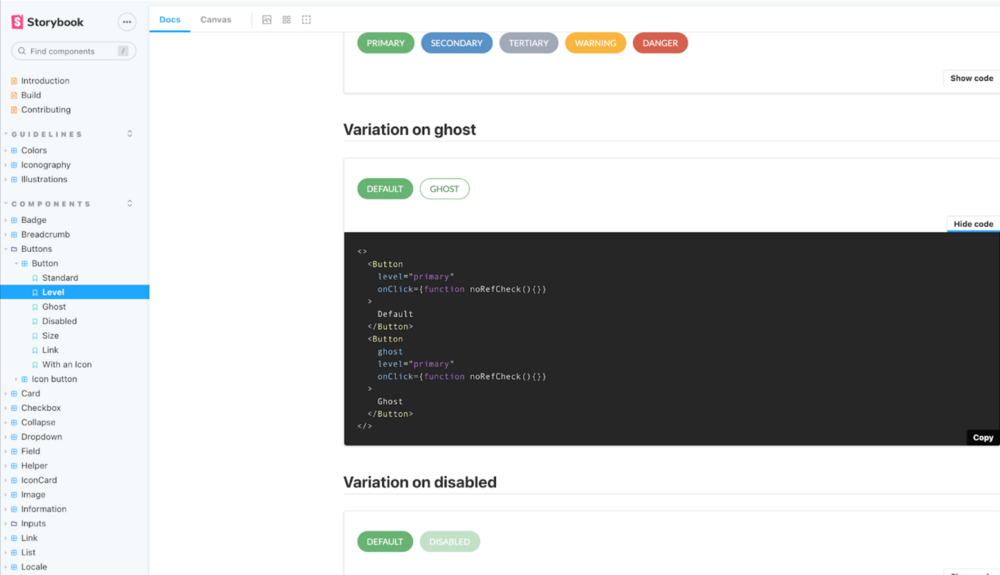
Task: Switch to the Canvas tab
Action: coord(215,20)
